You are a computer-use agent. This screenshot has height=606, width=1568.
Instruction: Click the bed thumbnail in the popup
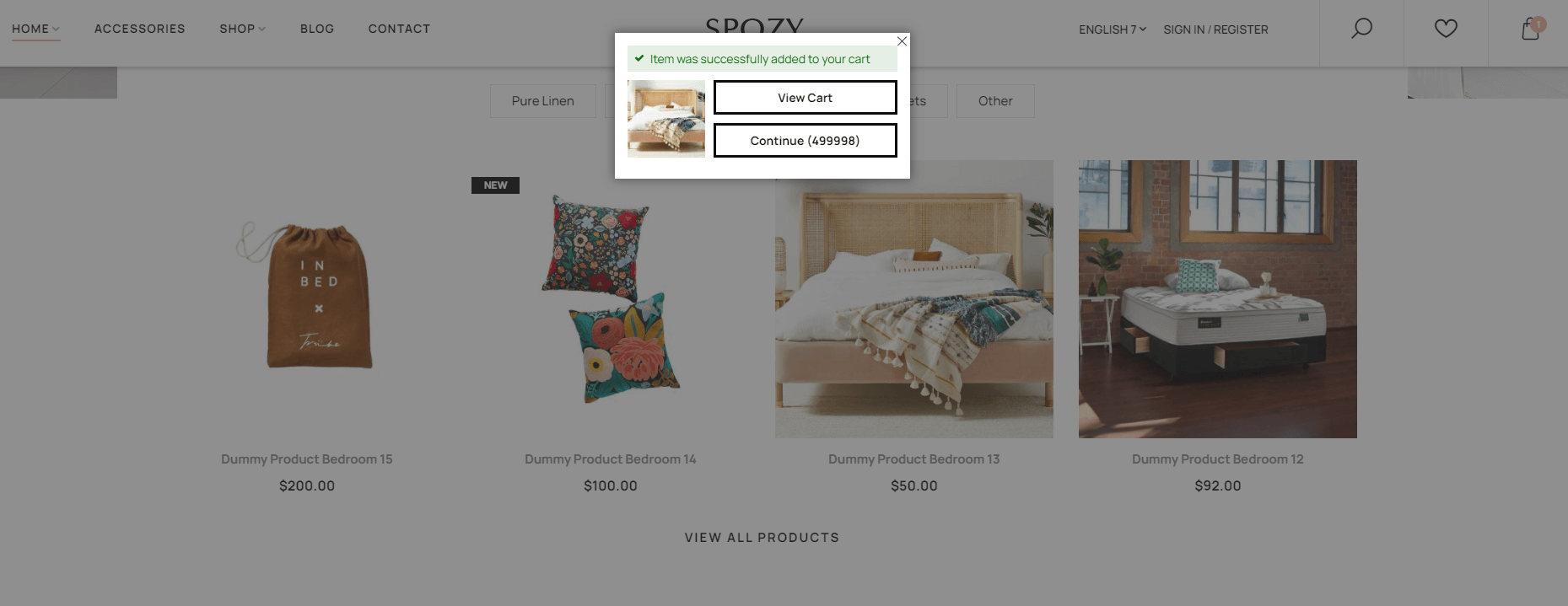point(666,119)
